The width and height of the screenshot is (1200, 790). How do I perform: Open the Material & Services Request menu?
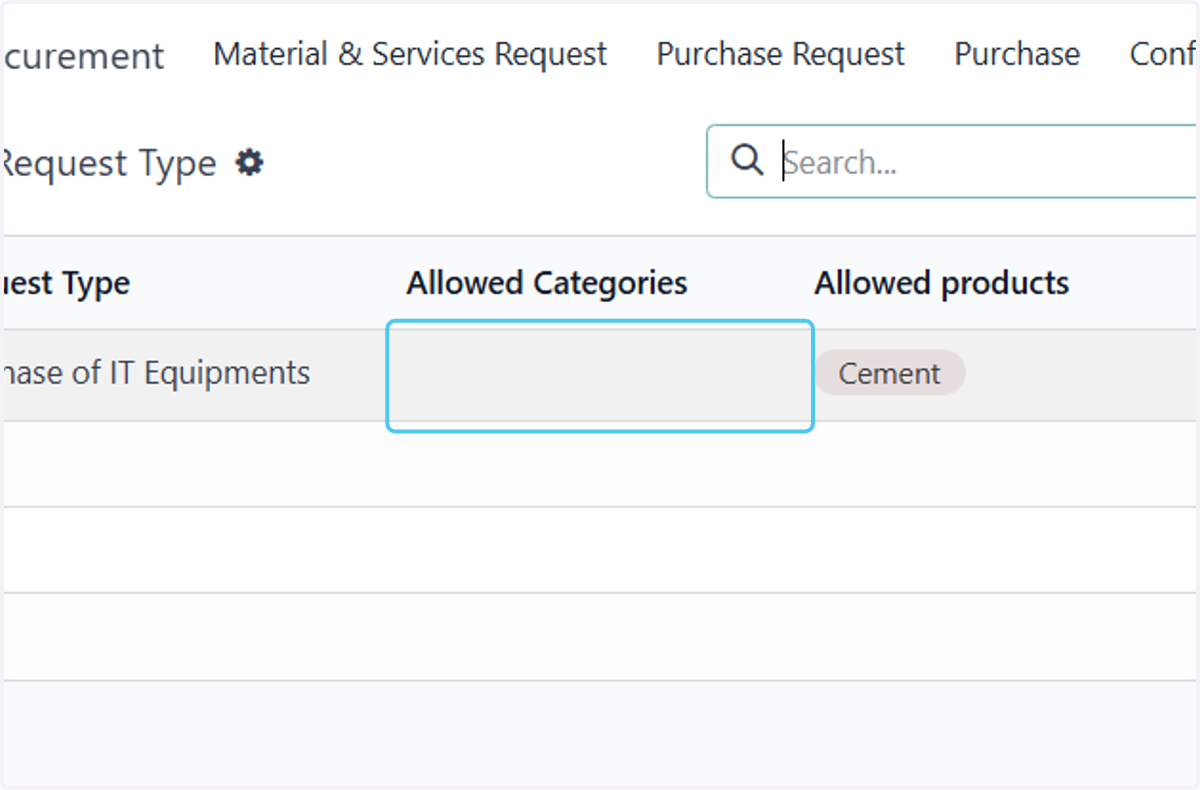coord(410,54)
